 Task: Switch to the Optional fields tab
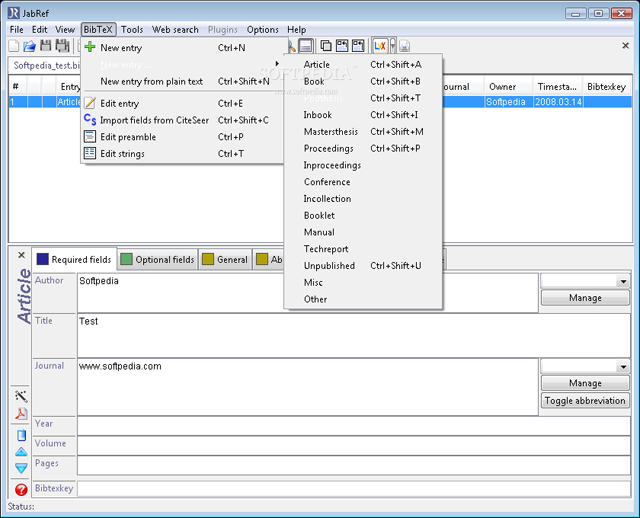157,260
